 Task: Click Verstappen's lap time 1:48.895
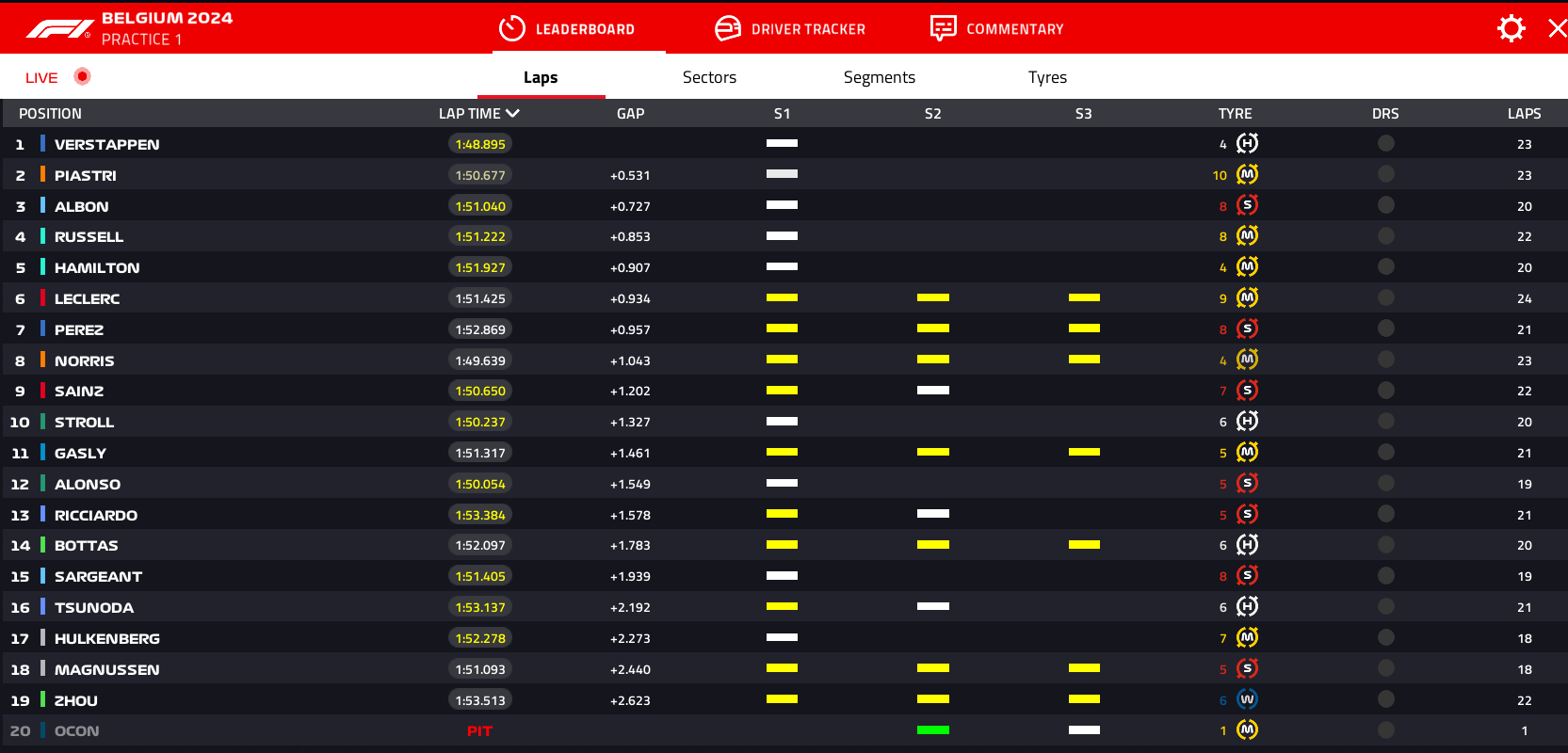(x=480, y=144)
